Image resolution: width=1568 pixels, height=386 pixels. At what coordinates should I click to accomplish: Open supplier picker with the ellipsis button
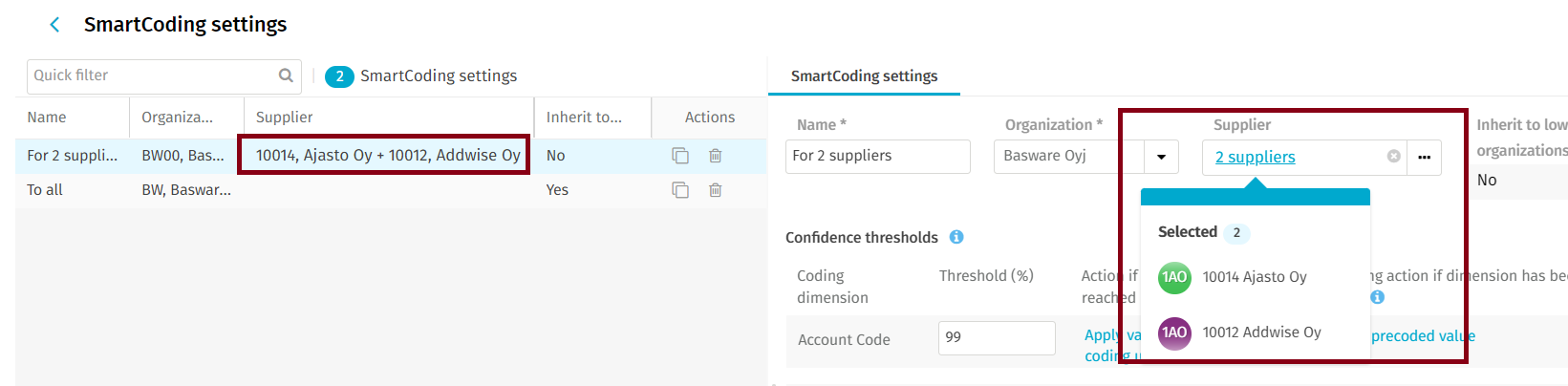pos(1424,157)
